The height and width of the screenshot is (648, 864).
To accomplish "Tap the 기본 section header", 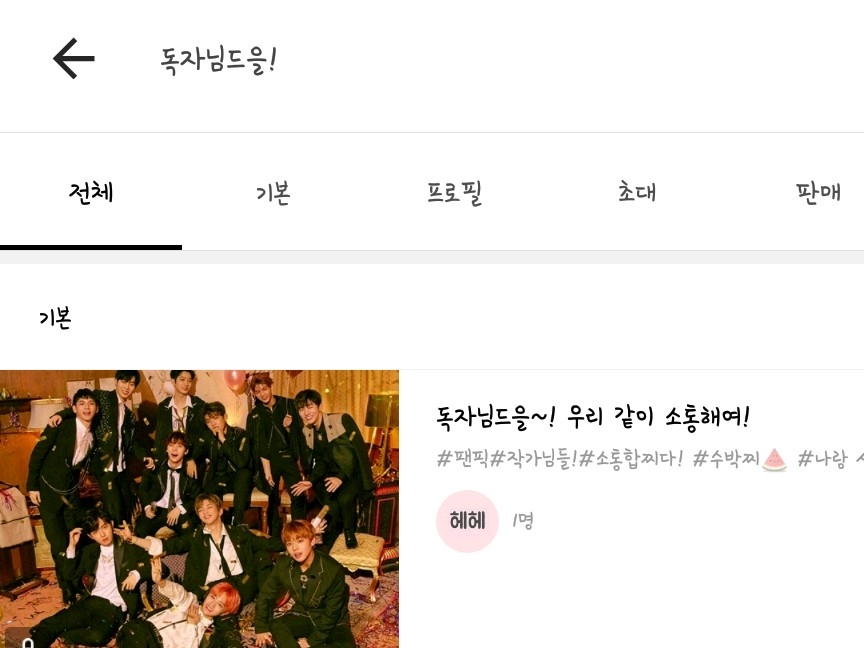I will click(55, 318).
